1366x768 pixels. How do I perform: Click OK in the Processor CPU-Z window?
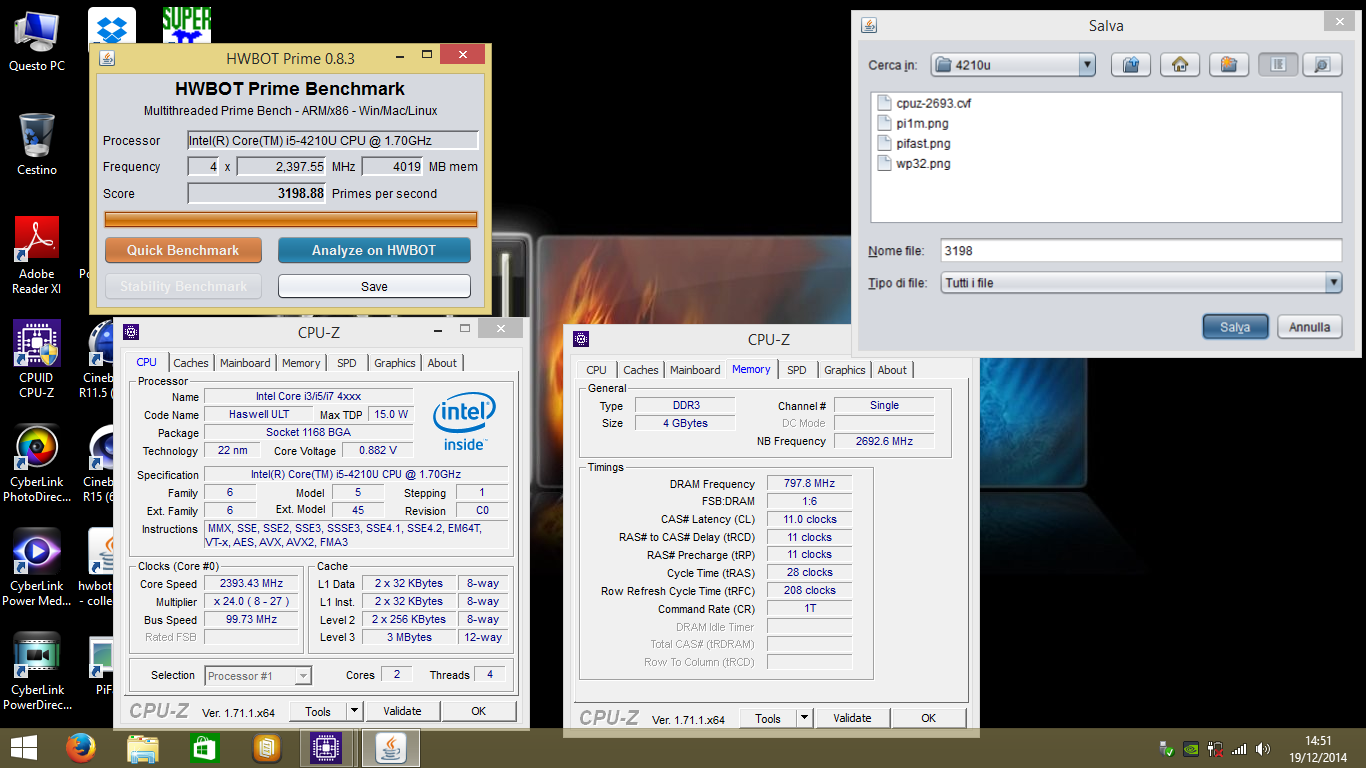click(x=479, y=711)
